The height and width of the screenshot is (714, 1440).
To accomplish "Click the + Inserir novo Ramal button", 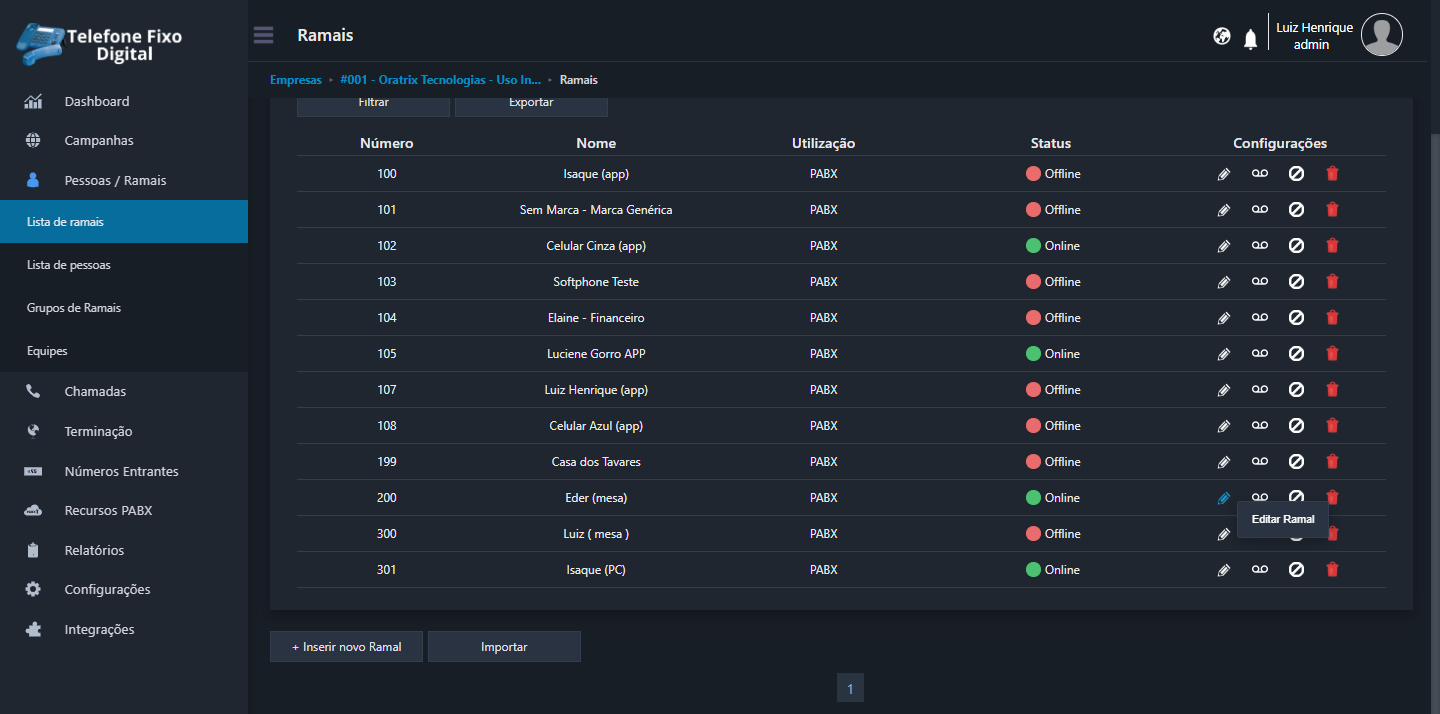I will point(346,647).
